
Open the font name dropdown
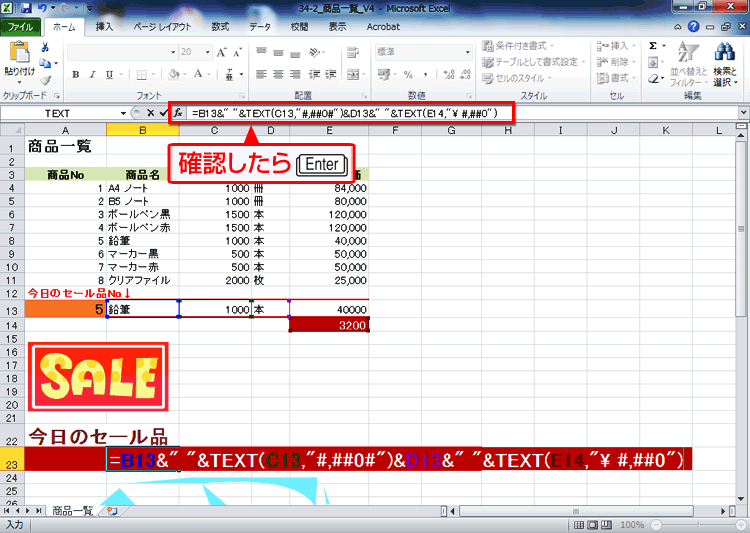pyautogui.click(x=173, y=52)
